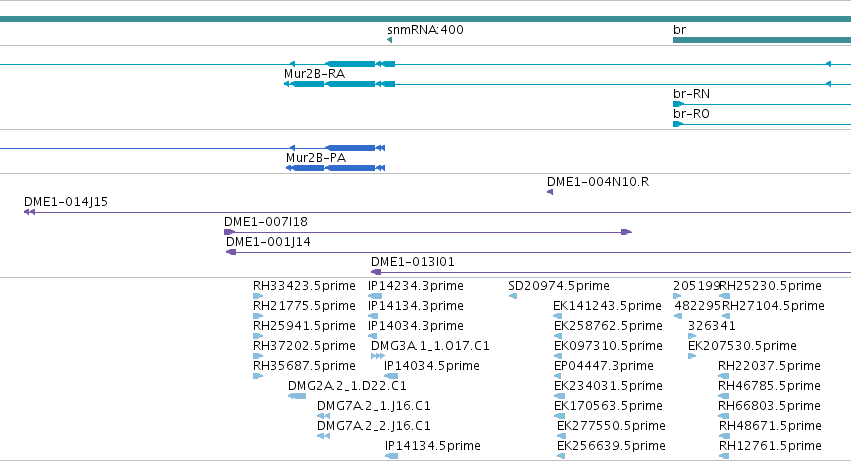Open the DME1-007I18 BAC clone label

pos(266,222)
